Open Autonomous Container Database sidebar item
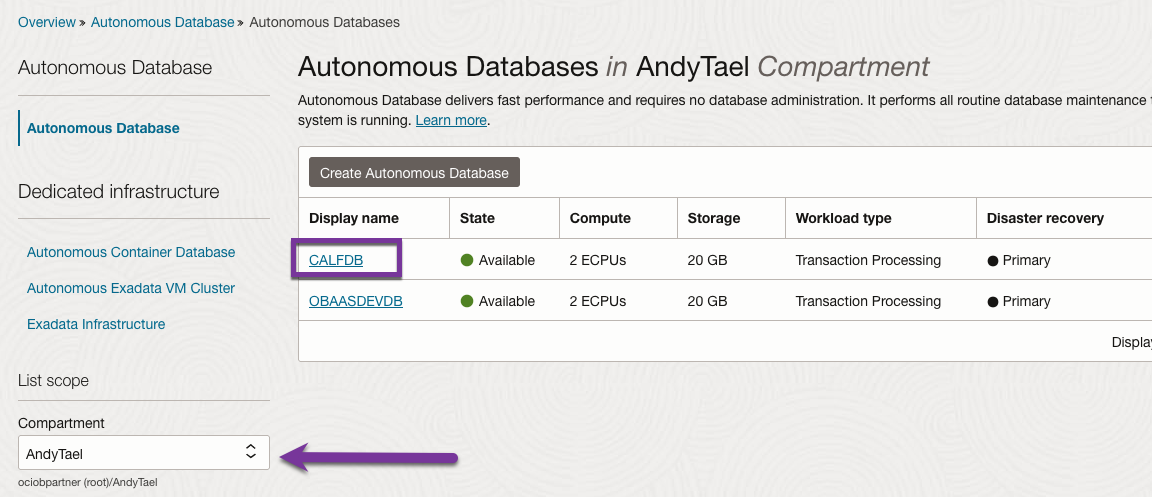The height and width of the screenshot is (497, 1152). click(131, 252)
